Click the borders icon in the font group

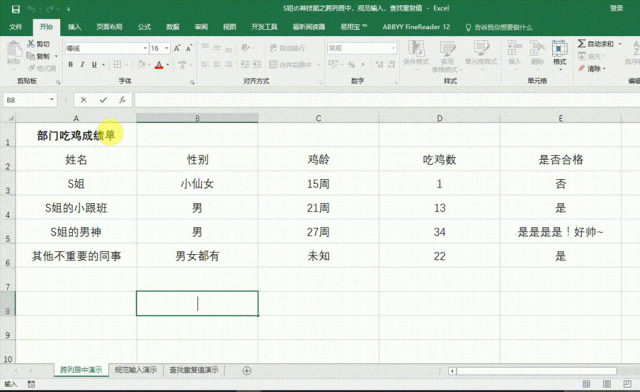tap(118, 65)
